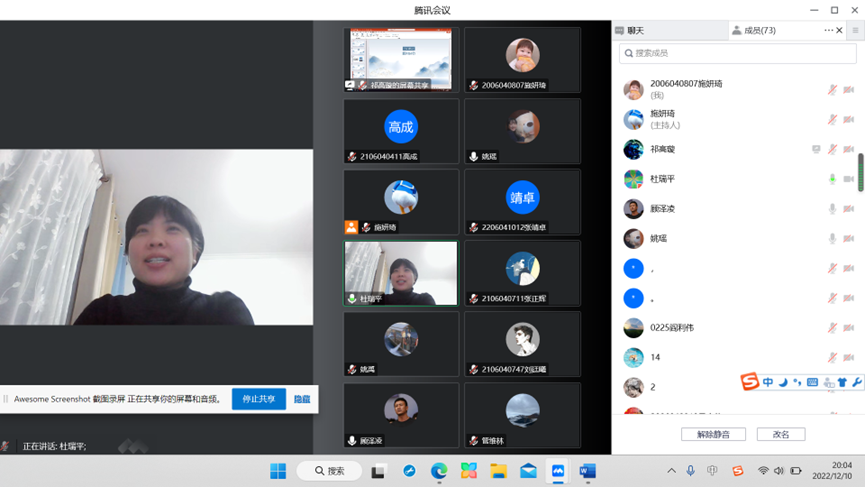Viewport: 865px width, 487px height.
Task: Toggle 杜瑞平's camera icon in member list
Action: coord(849,179)
